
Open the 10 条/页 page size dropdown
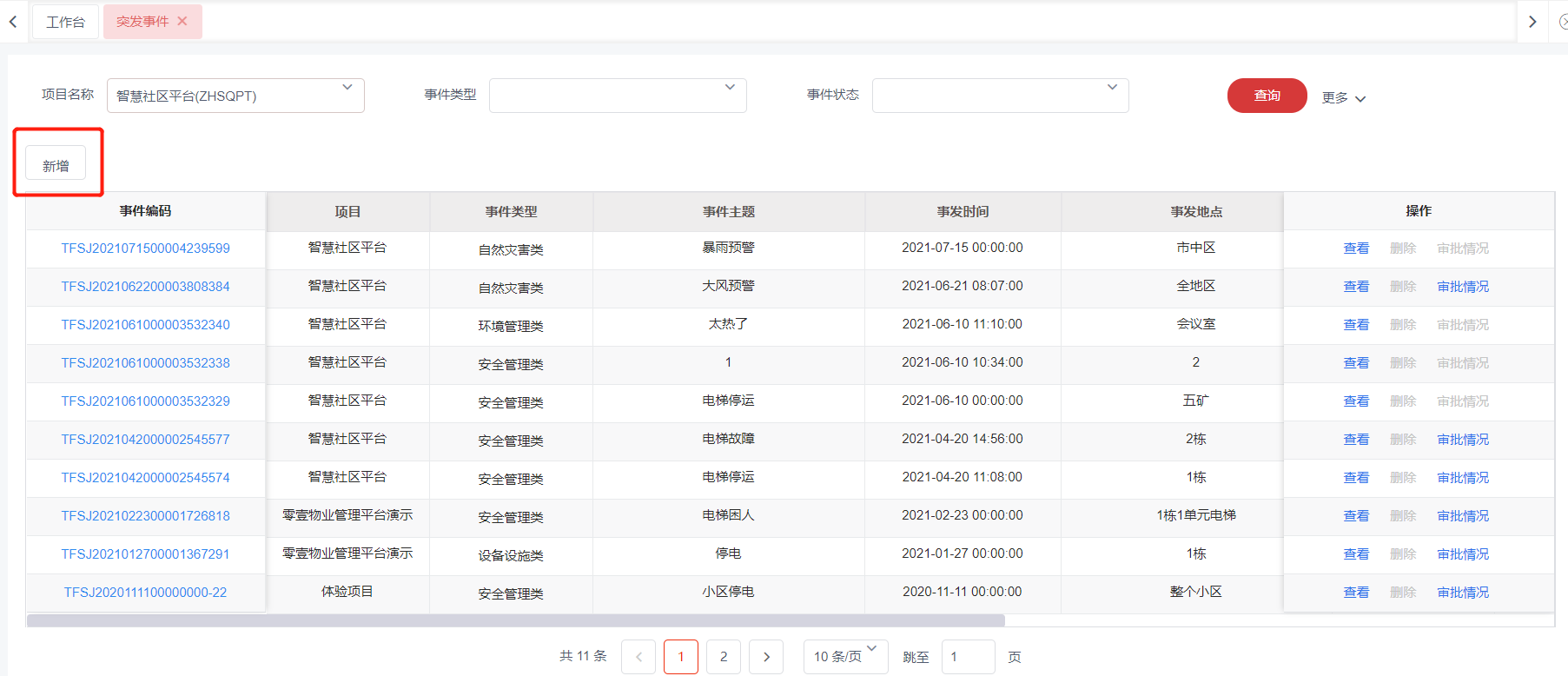point(846,657)
